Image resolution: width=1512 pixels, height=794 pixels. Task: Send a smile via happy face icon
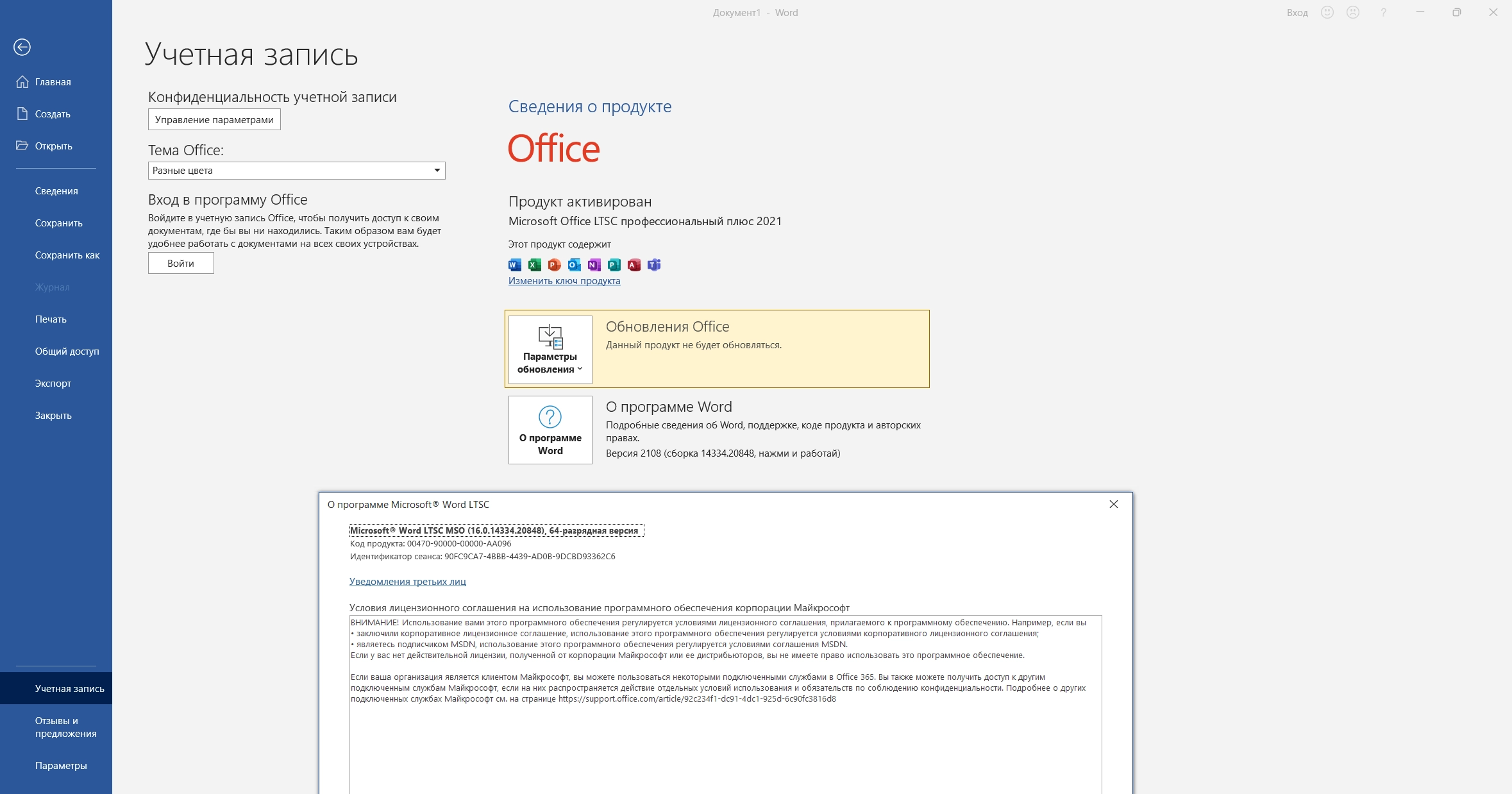[x=1327, y=12]
